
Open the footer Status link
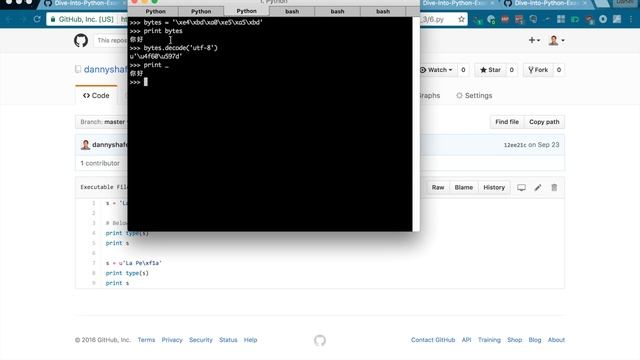[x=228, y=340]
